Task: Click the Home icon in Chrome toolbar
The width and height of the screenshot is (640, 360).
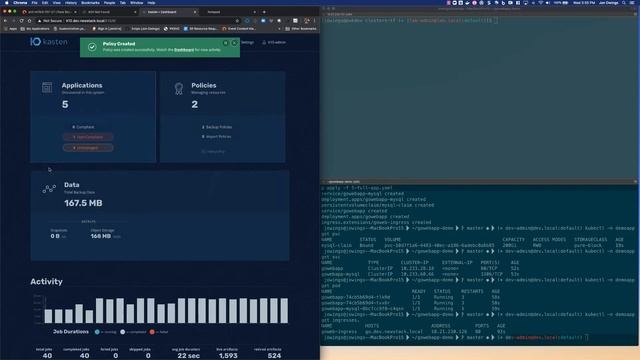Action: click(x=29, y=20)
